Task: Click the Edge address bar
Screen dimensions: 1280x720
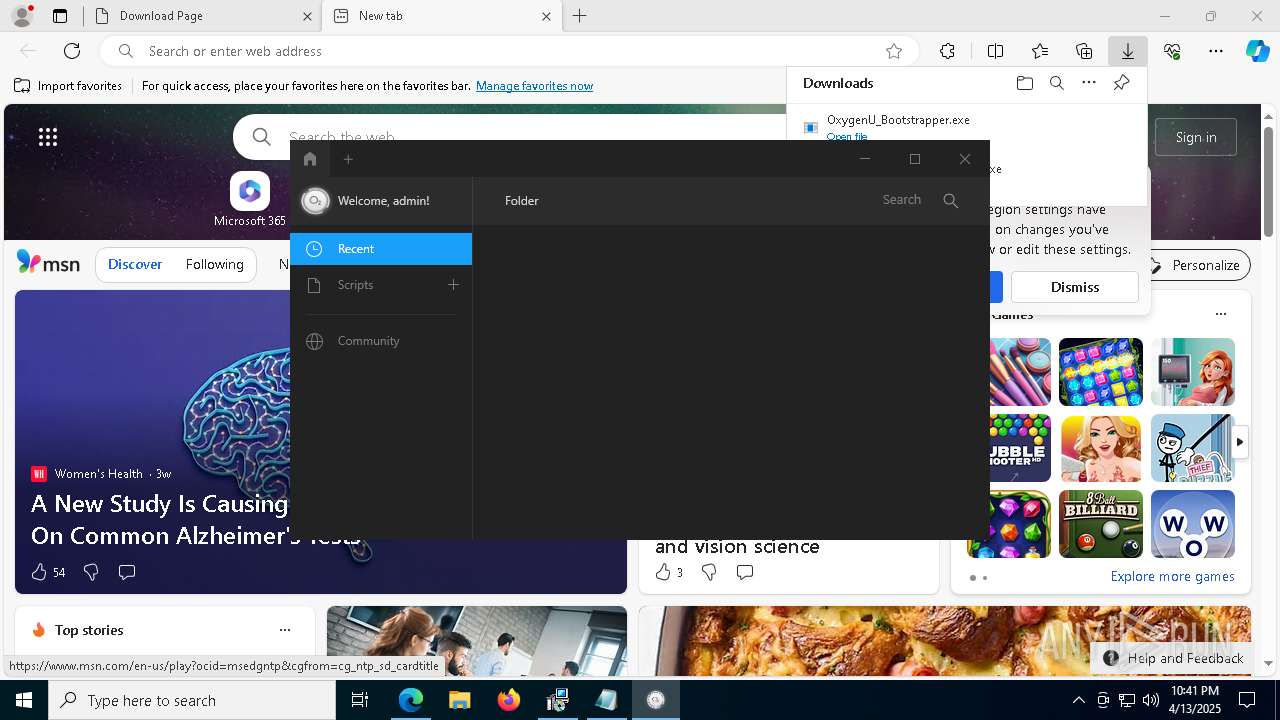Action: [x=510, y=51]
